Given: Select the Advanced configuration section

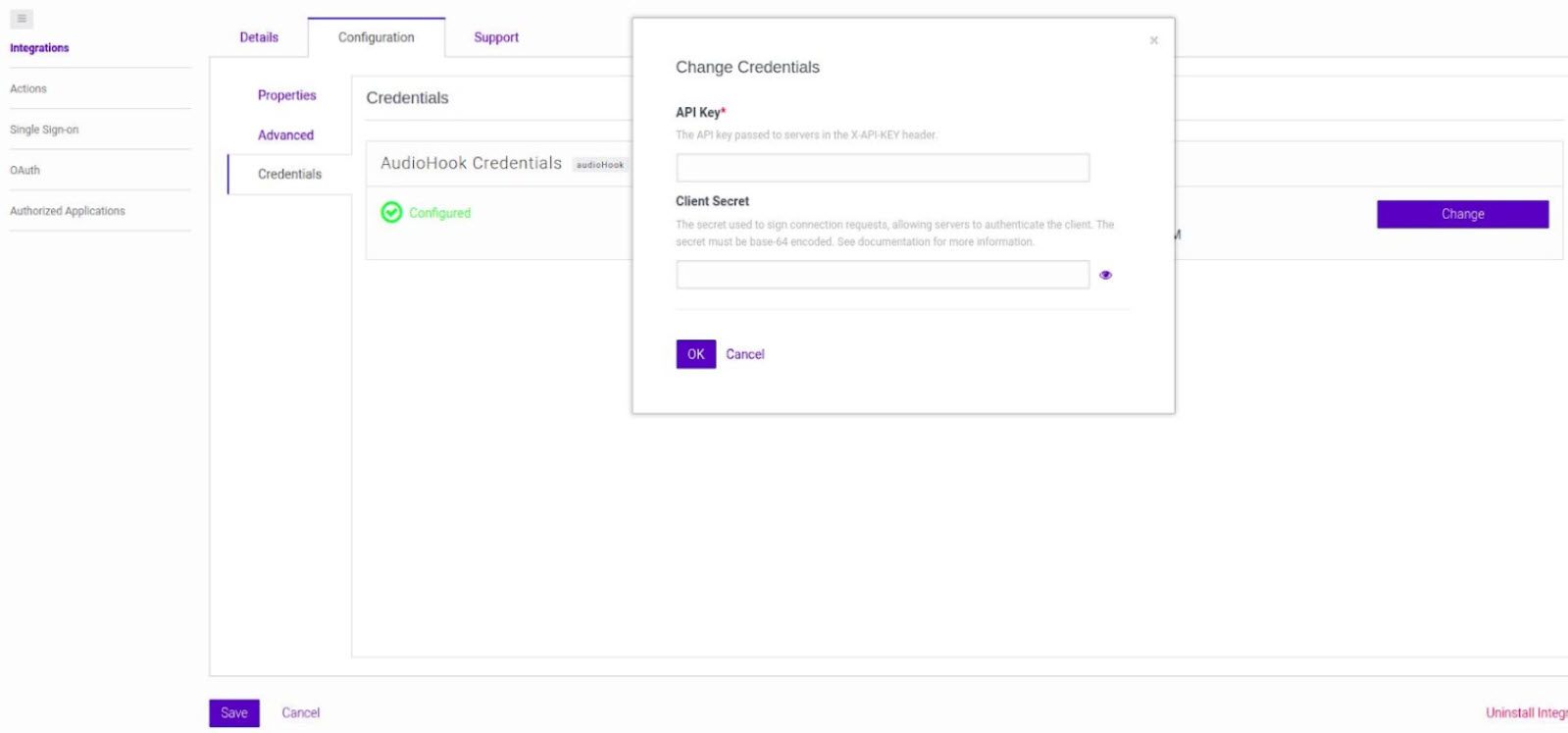Looking at the screenshot, I should tap(285, 135).
